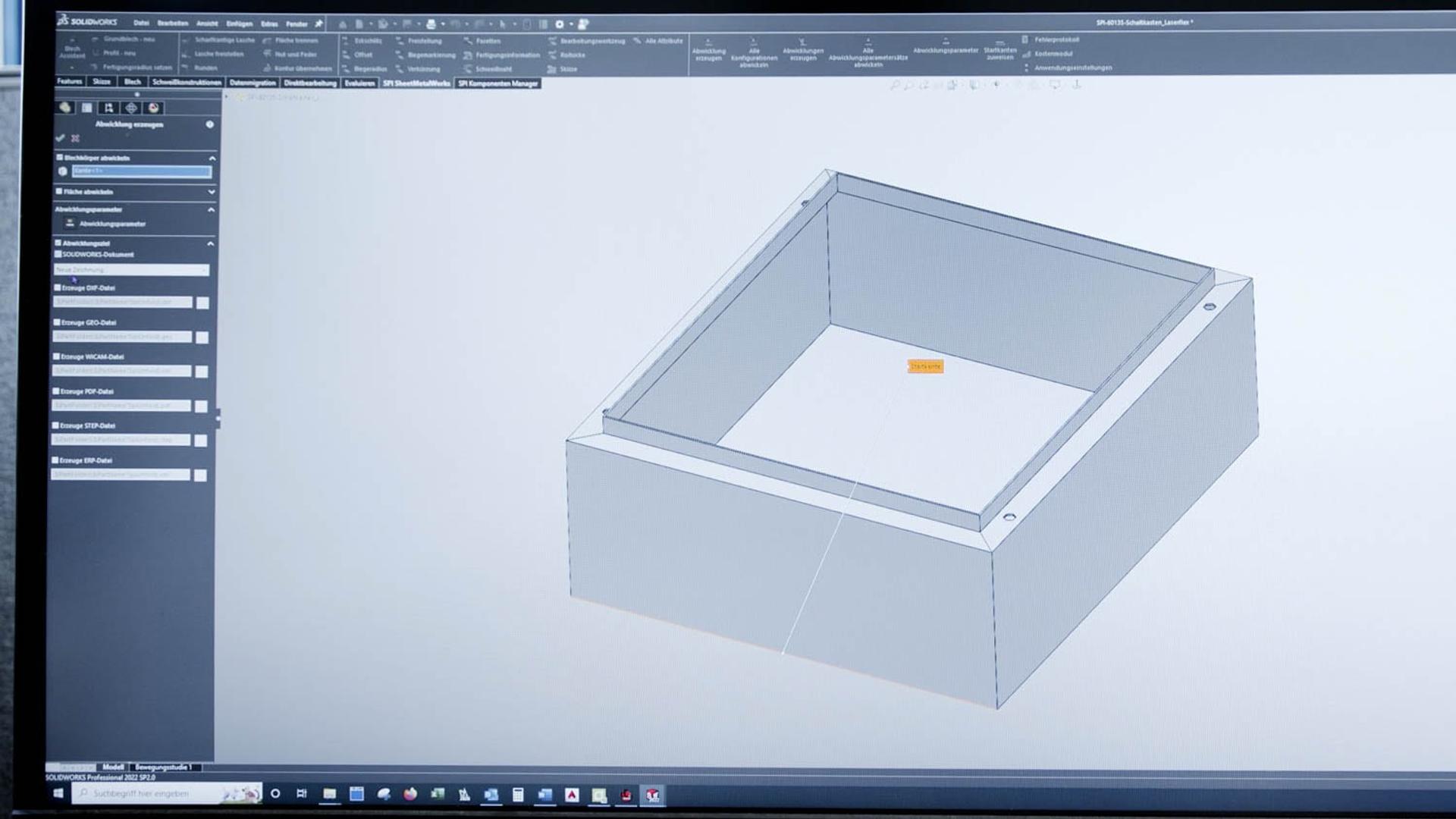Enable Erzeuge WiCAM-Datei checkbox
This screenshot has height=819, width=1456.
[56, 356]
